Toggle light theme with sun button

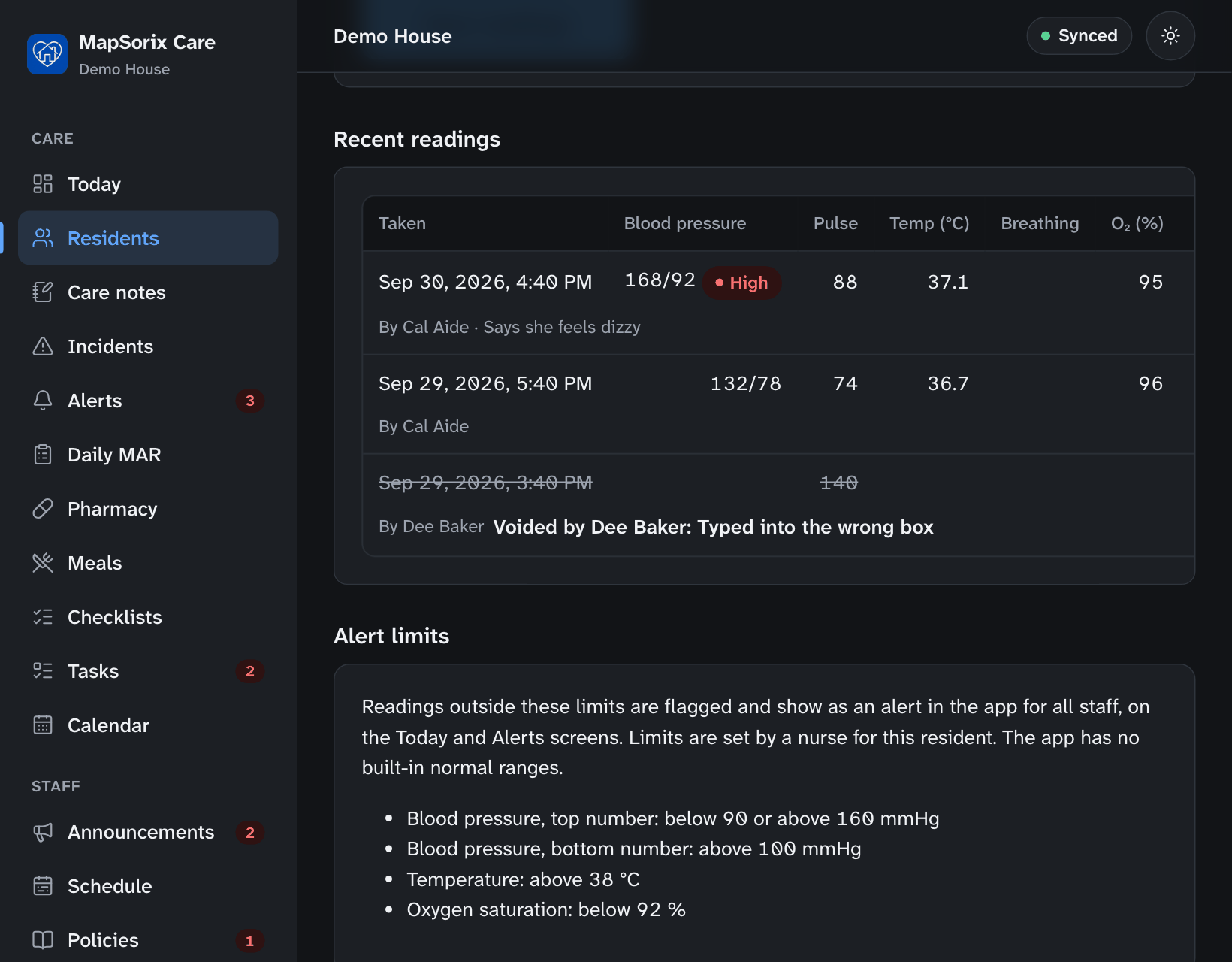click(x=1170, y=36)
